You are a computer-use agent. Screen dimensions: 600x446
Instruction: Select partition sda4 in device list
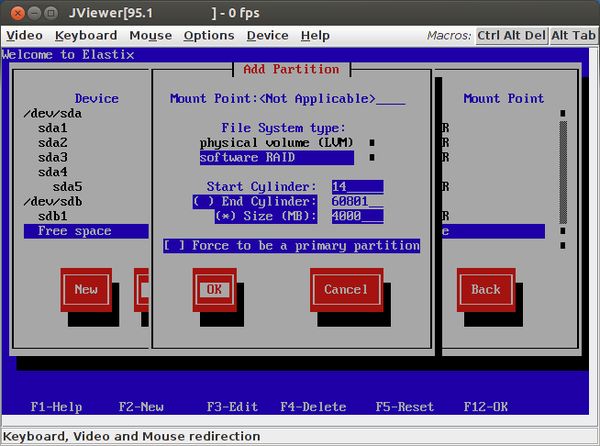pyautogui.click(x=53, y=172)
